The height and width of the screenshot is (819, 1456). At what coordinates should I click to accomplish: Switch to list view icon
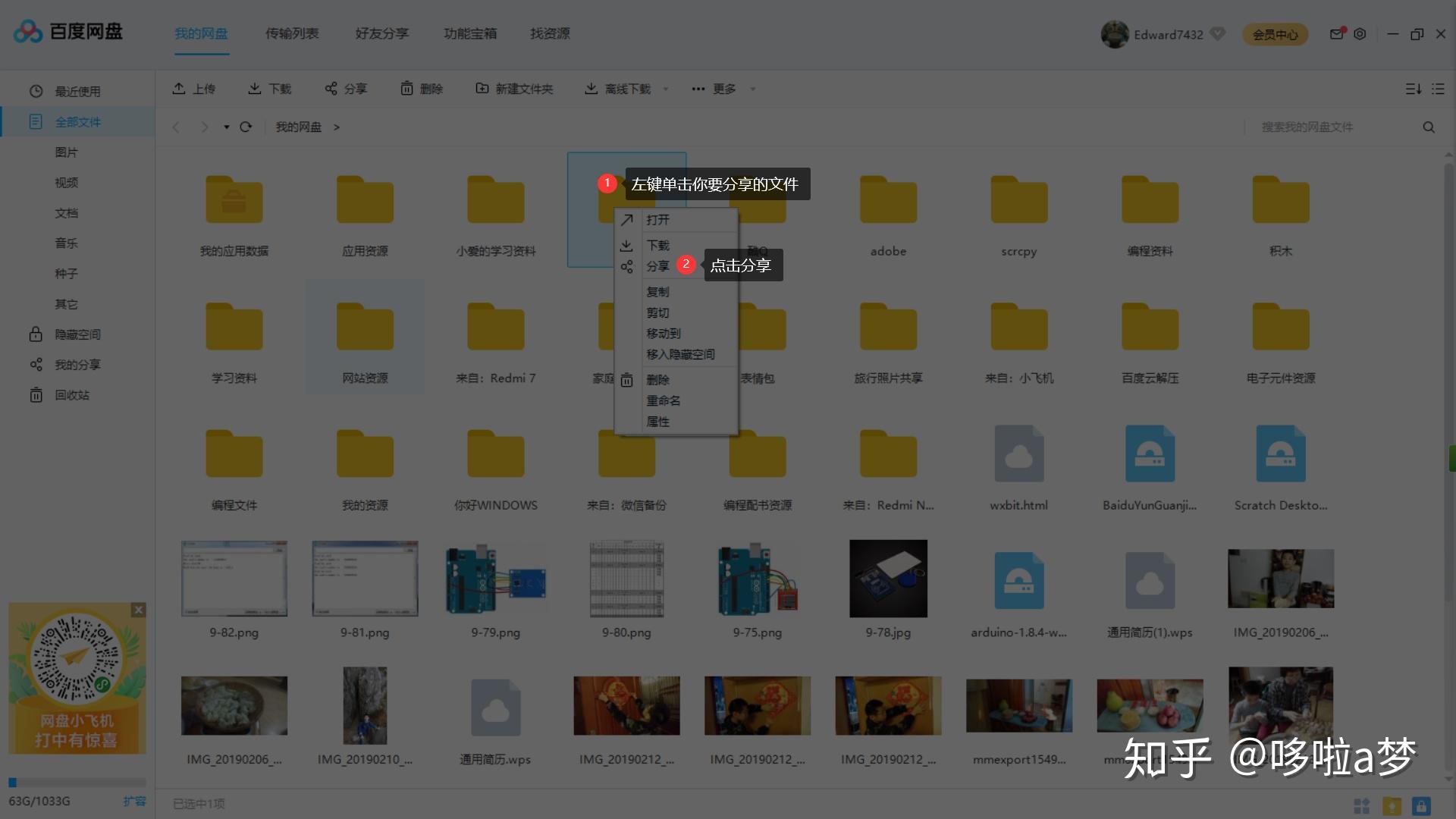[1438, 89]
